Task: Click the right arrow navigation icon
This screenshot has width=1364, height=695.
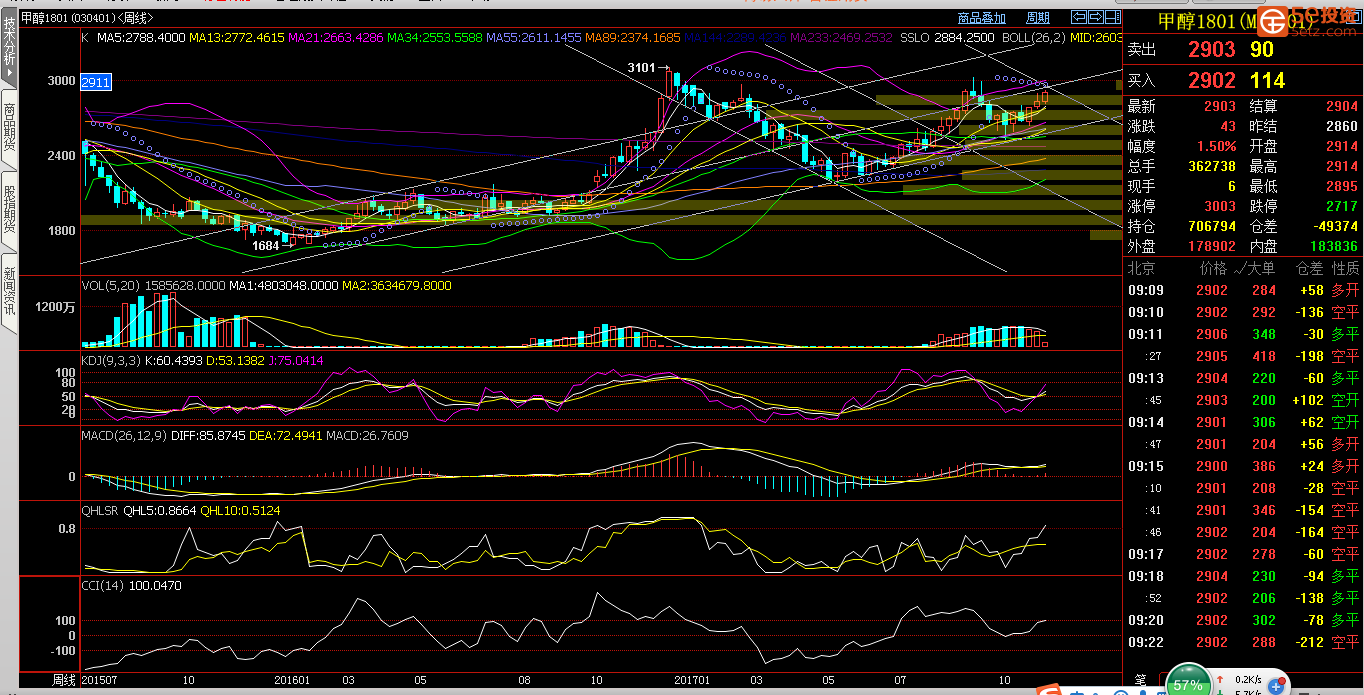Action: [1094, 17]
